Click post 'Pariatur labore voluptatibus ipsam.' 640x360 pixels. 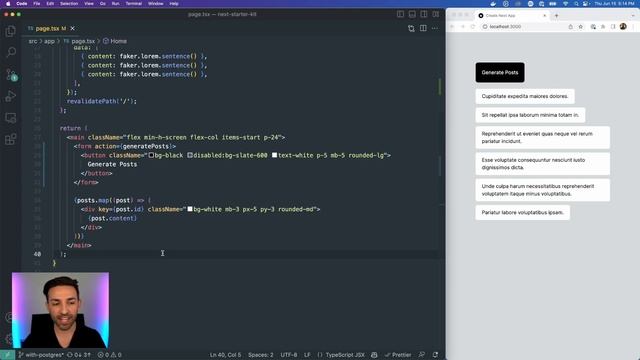click(522, 213)
